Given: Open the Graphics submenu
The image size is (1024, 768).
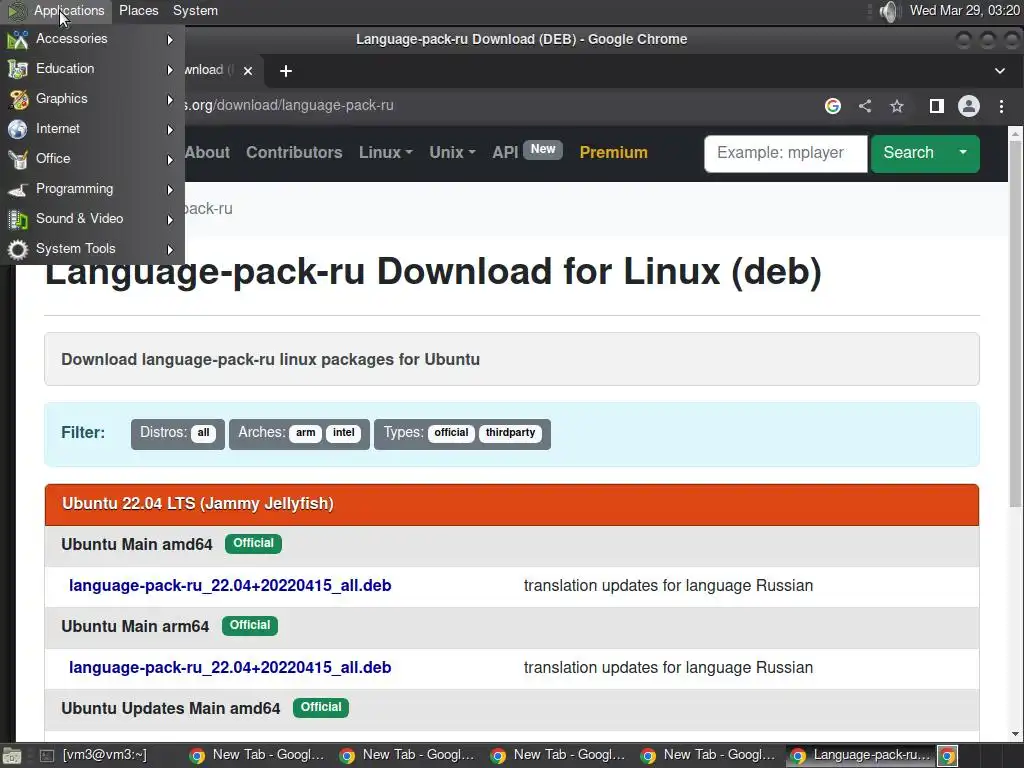Looking at the screenshot, I should (x=91, y=99).
